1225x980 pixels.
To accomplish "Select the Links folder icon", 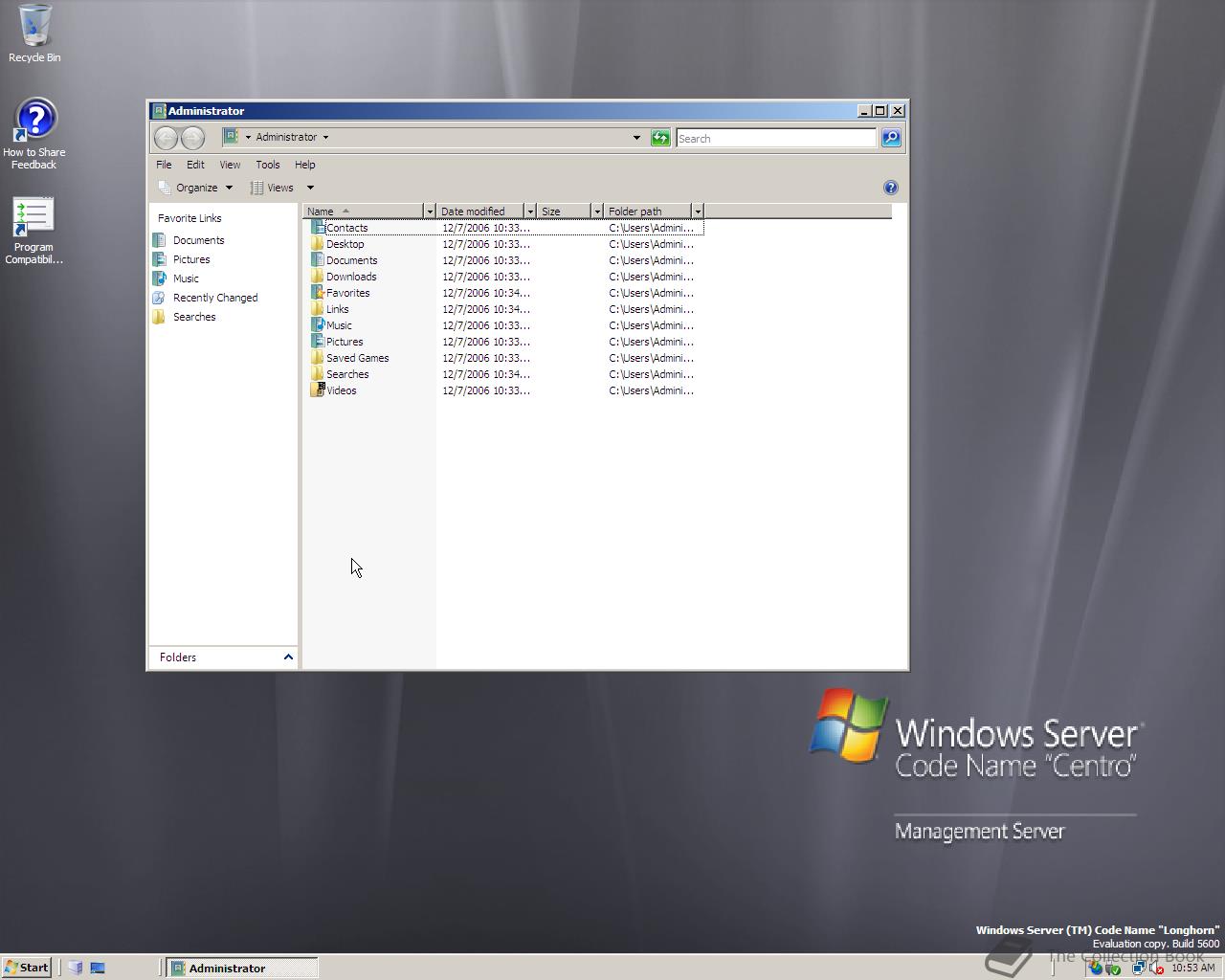I will (x=318, y=309).
